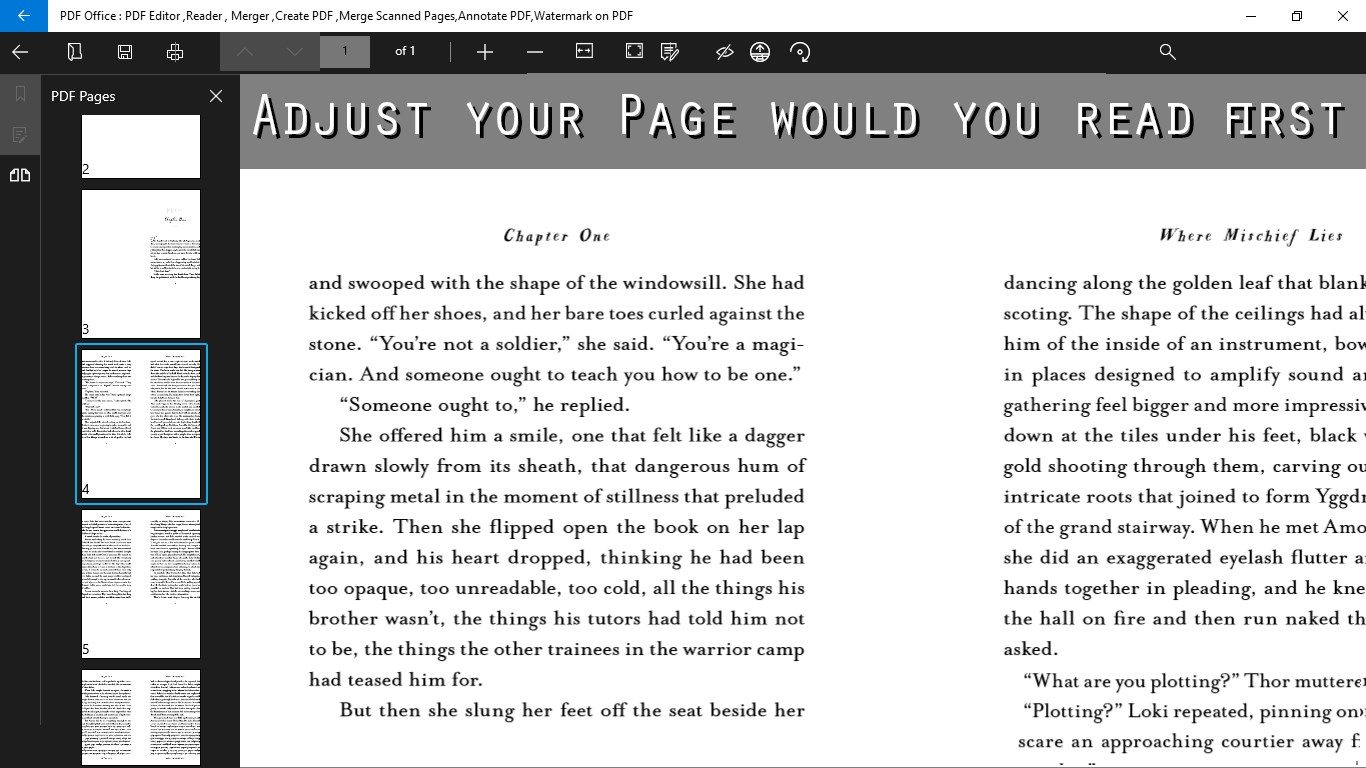Screen dimensions: 1366x768
Task: Go to the previous page with up chevron
Action: [245, 52]
